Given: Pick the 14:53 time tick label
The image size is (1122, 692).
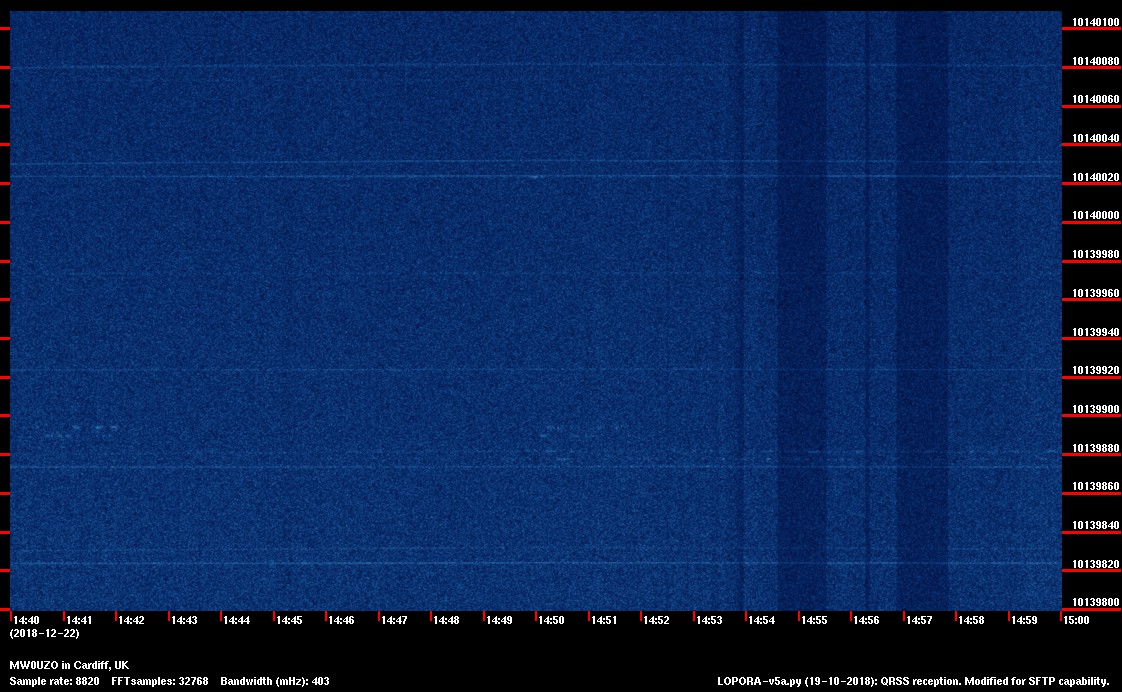Looking at the screenshot, I should tap(709, 620).
